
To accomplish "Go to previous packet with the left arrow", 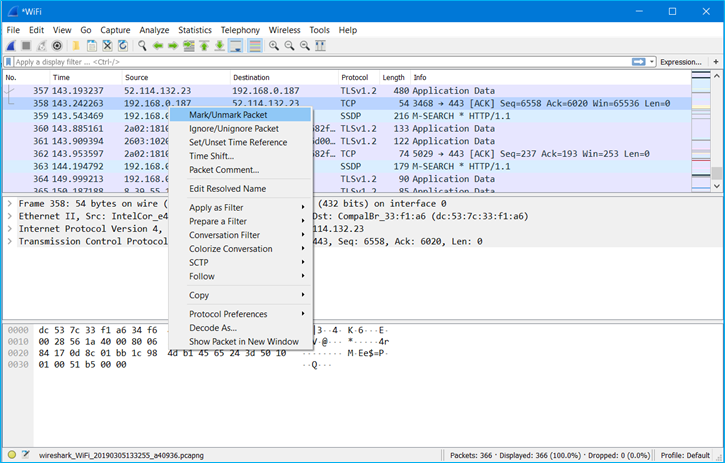I will [158, 45].
